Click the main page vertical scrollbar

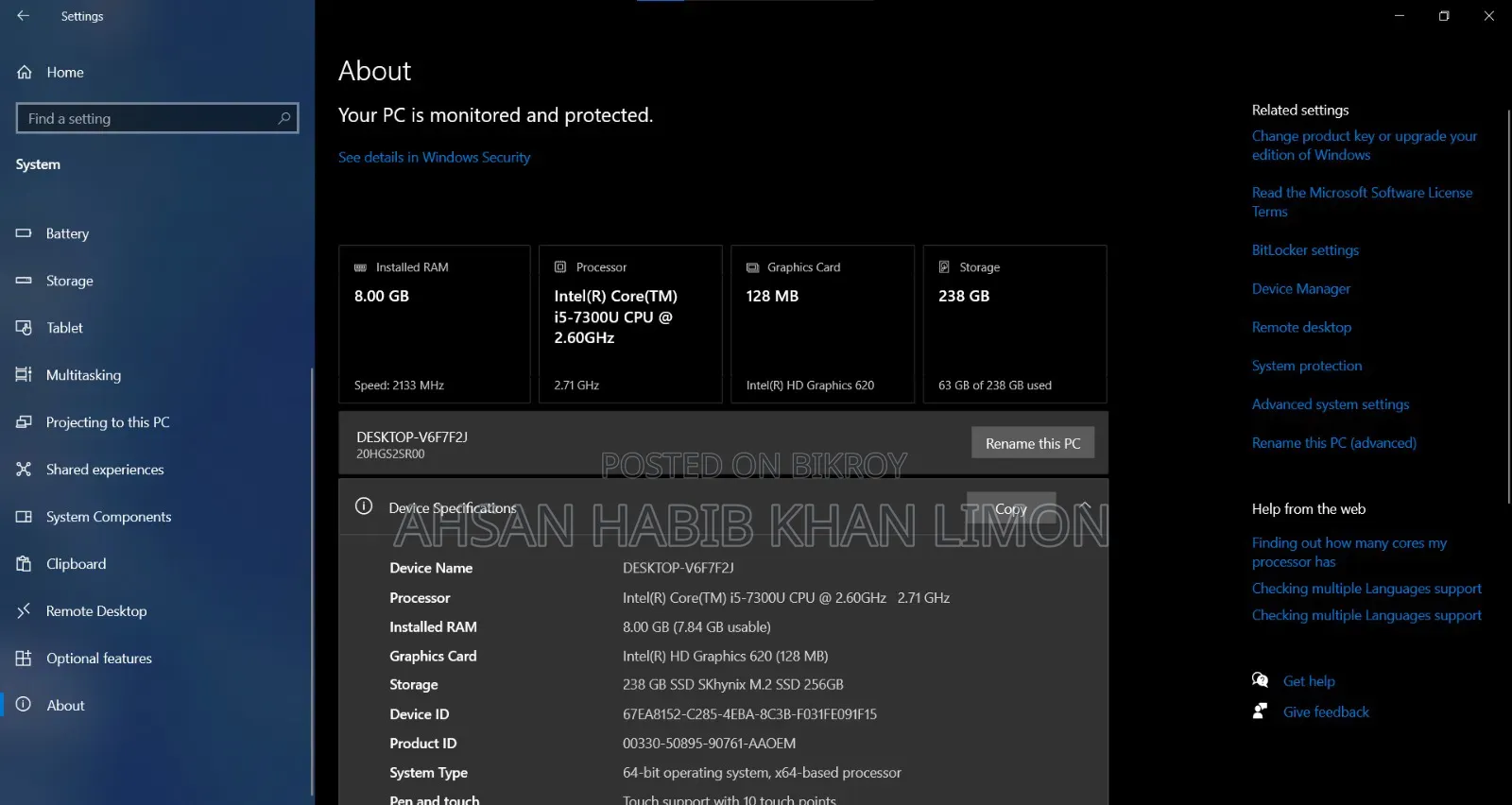[1508, 307]
